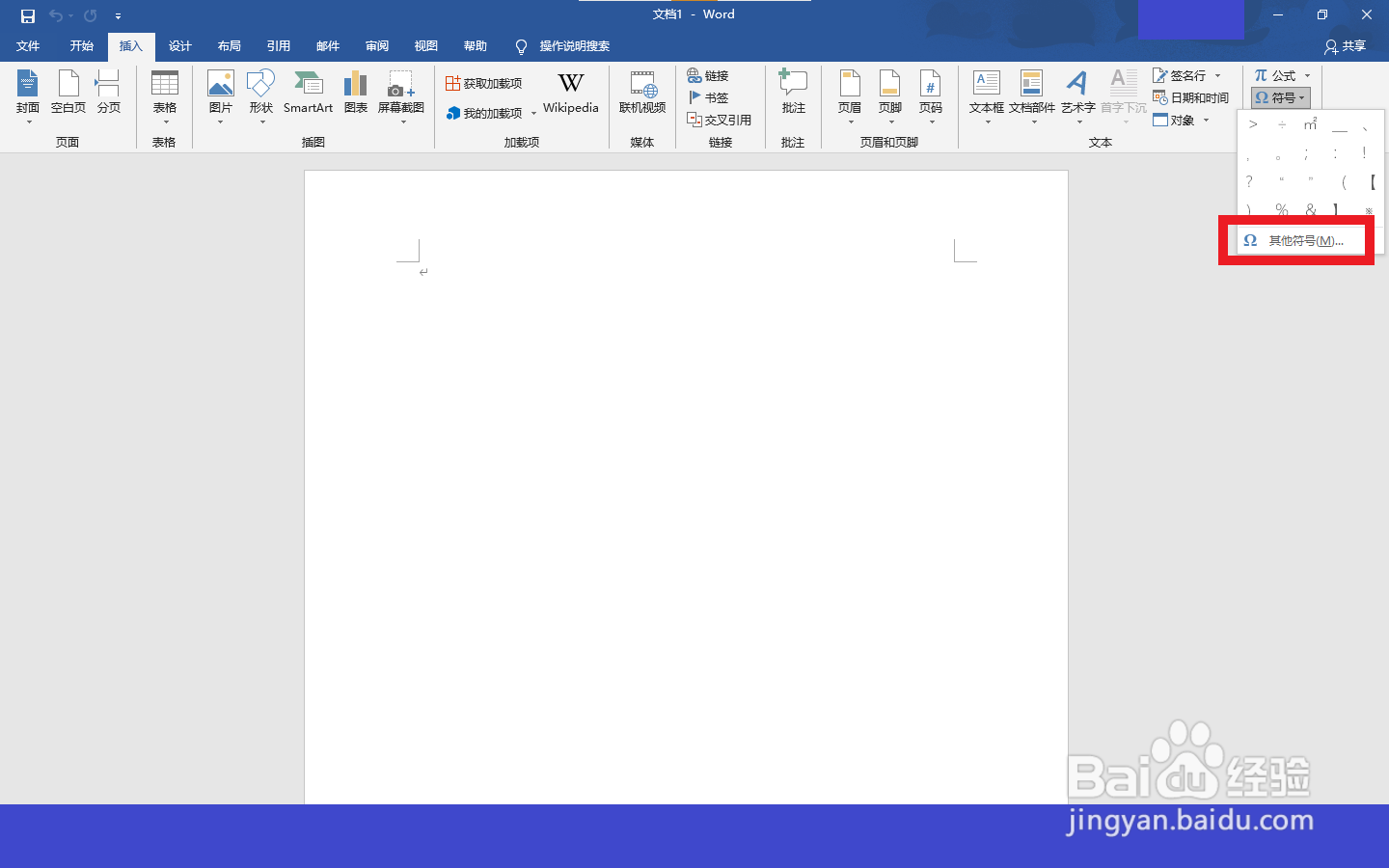Insert the ? question mark symbol
Image resolution: width=1389 pixels, height=868 pixels.
point(1249,181)
